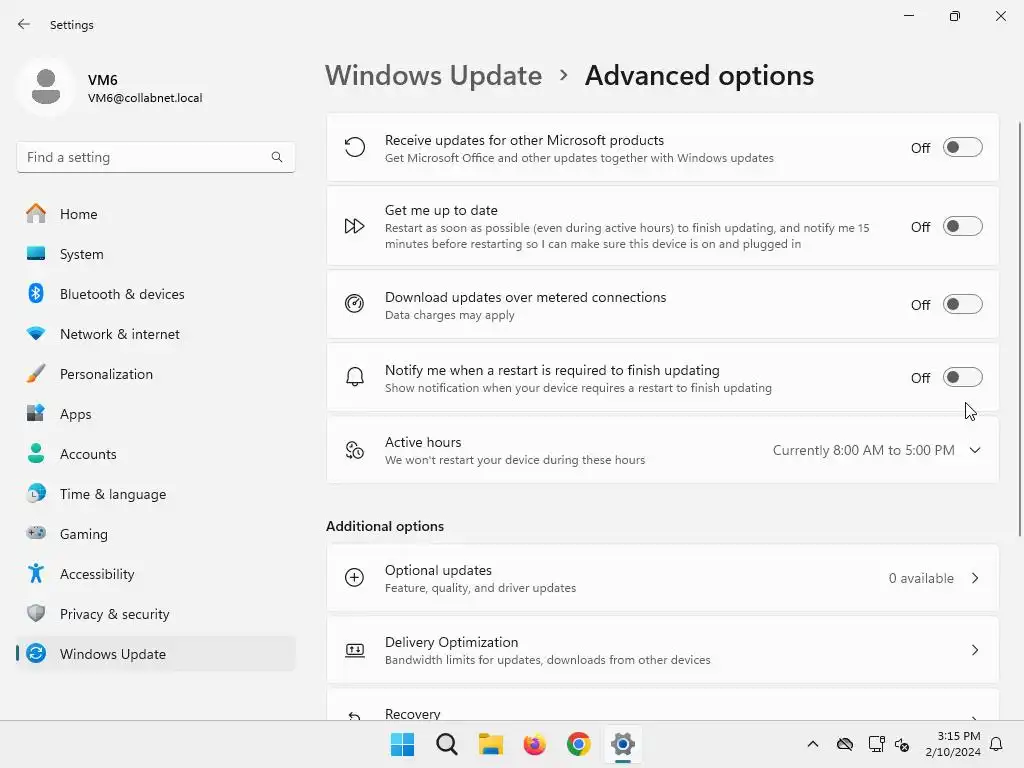Open taskbar Search magnifier
1024x768 pixels.
tap(447, 744)
